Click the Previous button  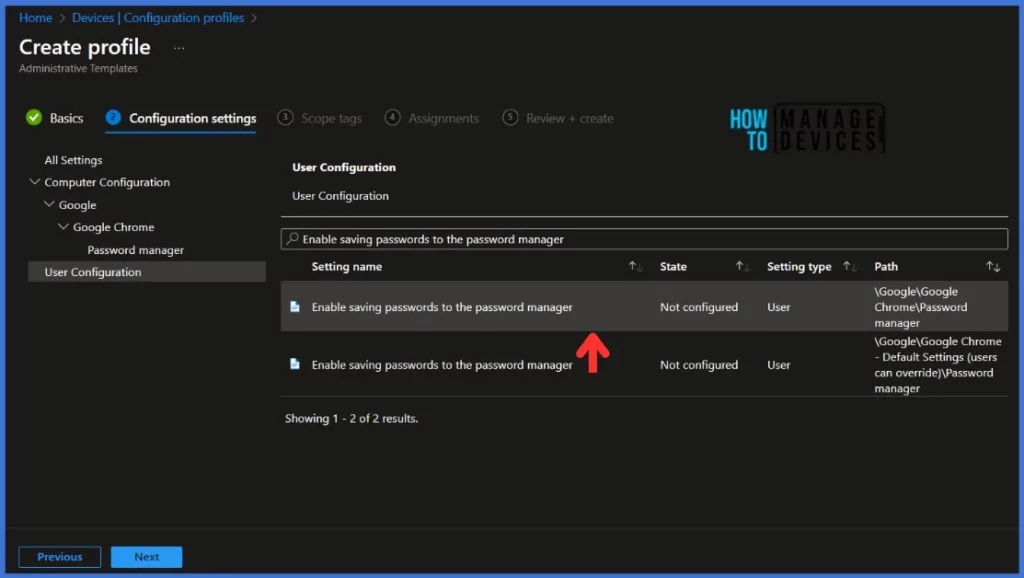point(59,557)
